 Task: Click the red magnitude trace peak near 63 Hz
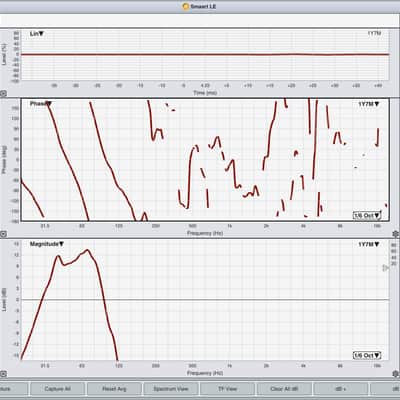tap(87, 250)
